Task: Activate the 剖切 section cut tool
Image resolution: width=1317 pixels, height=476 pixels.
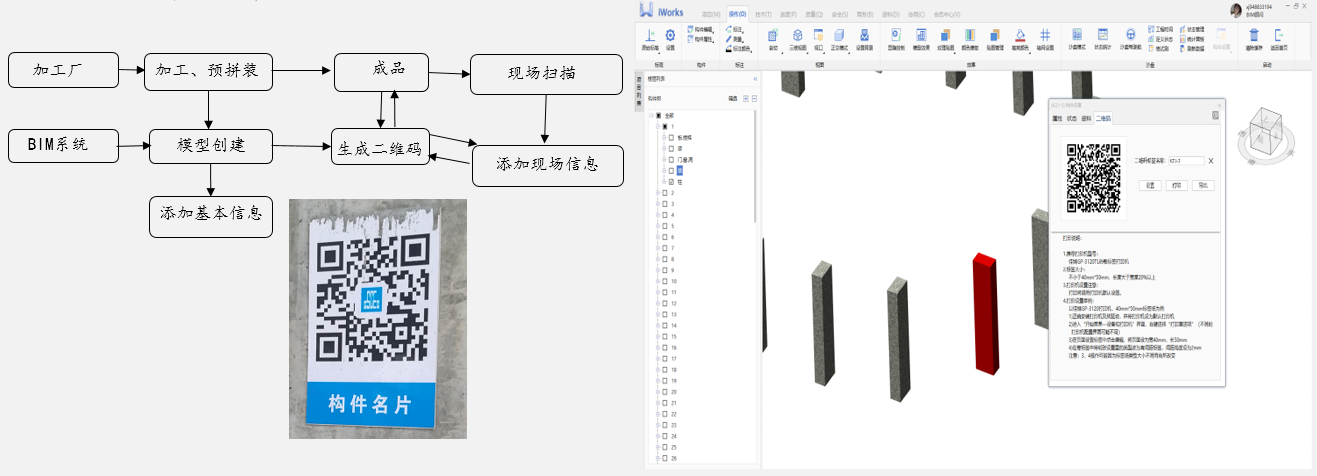Action: 773,35
